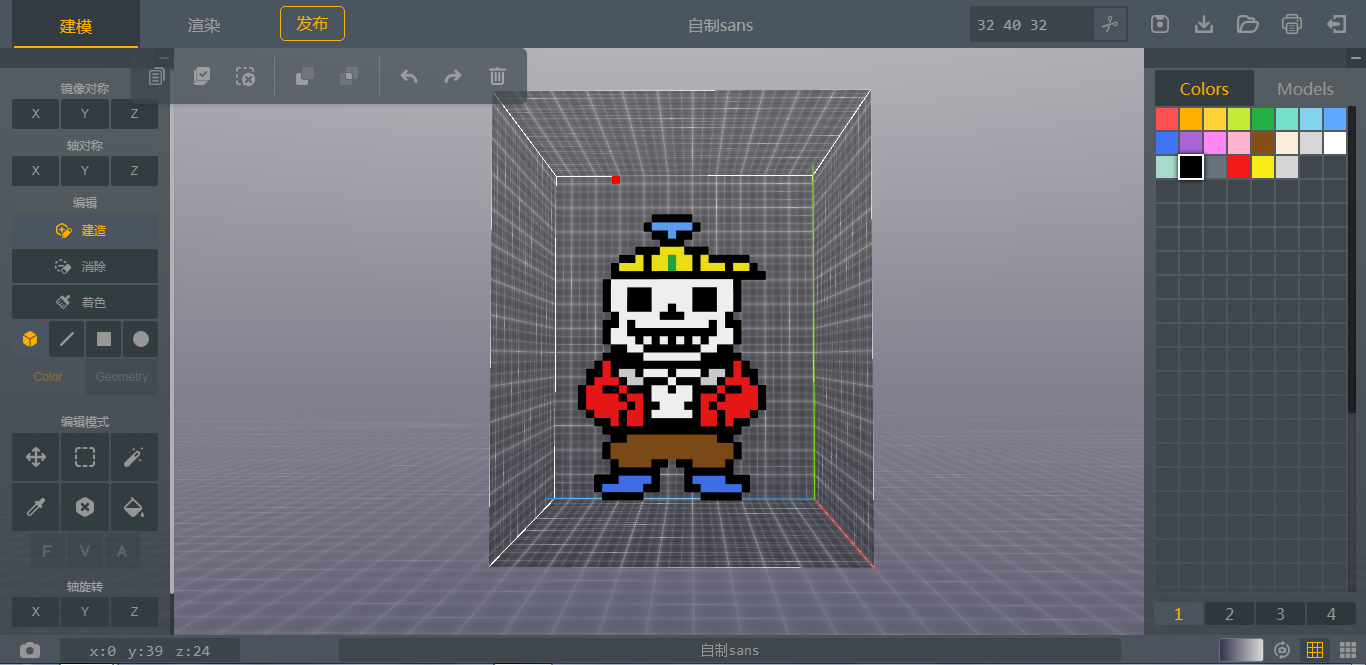Toggle the orange grid display icon
This screenshot has height=665, width=1366.
(x=1315, y=650)
